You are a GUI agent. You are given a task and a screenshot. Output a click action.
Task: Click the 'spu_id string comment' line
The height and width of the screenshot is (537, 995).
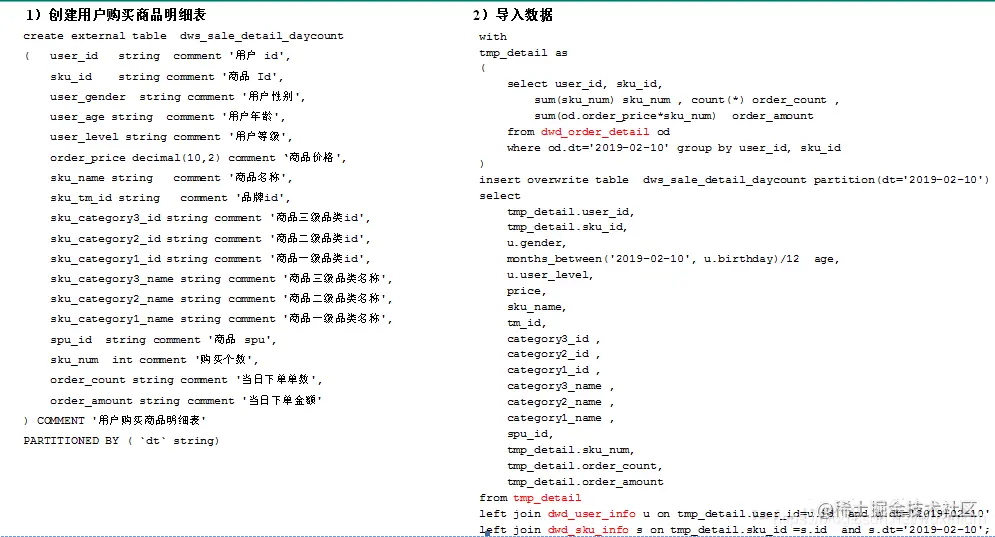click(163, 340)
